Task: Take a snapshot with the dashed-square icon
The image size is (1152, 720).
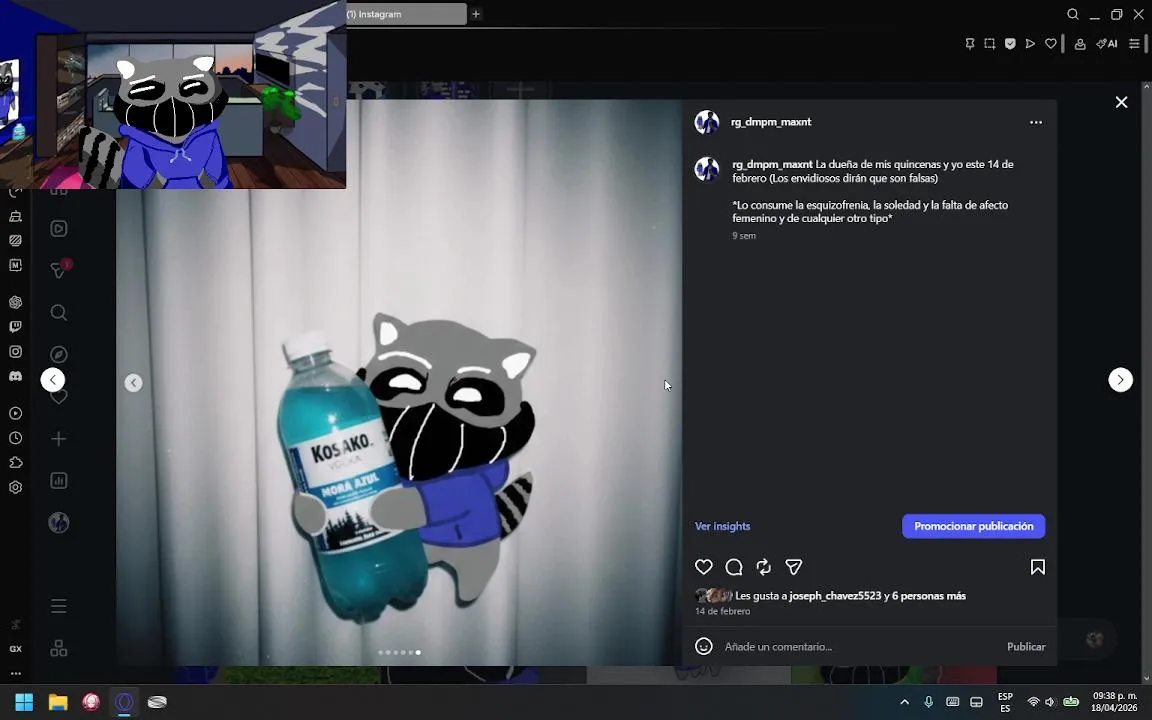Action: [990, 44]
